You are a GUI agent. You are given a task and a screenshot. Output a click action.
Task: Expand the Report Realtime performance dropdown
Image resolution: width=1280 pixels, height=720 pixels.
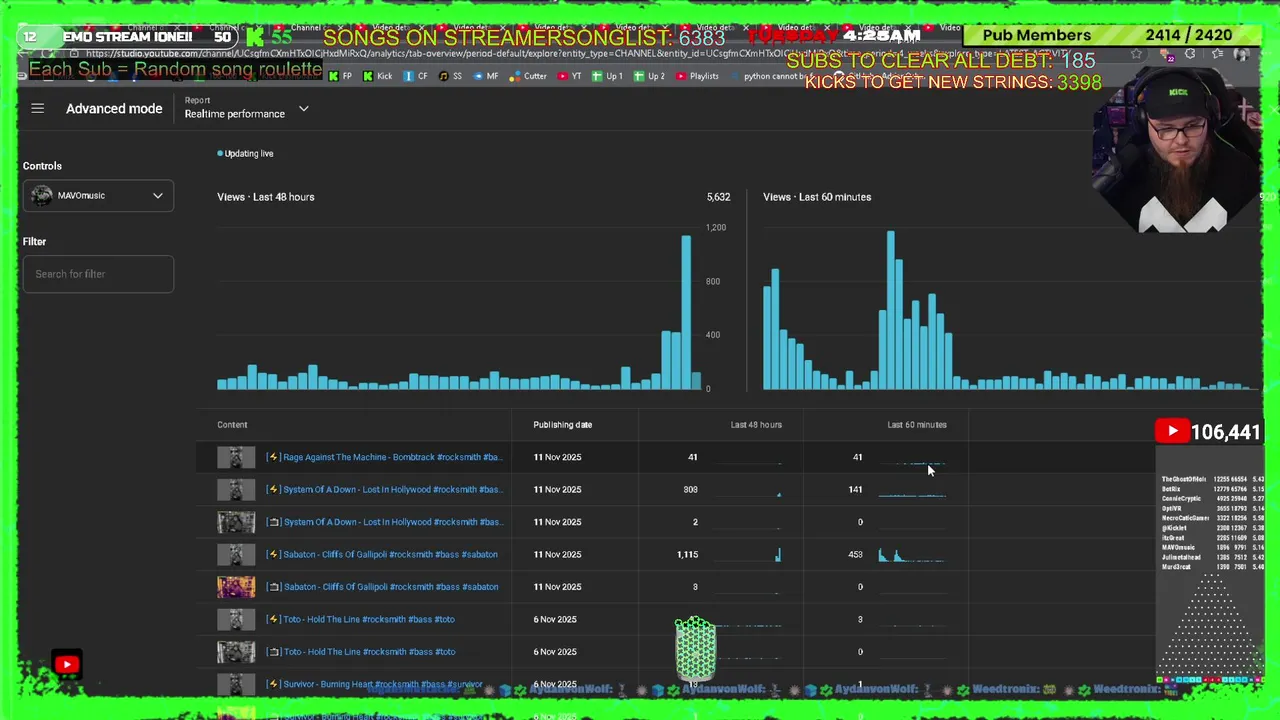pyautogui.click(x=303, y=108)
